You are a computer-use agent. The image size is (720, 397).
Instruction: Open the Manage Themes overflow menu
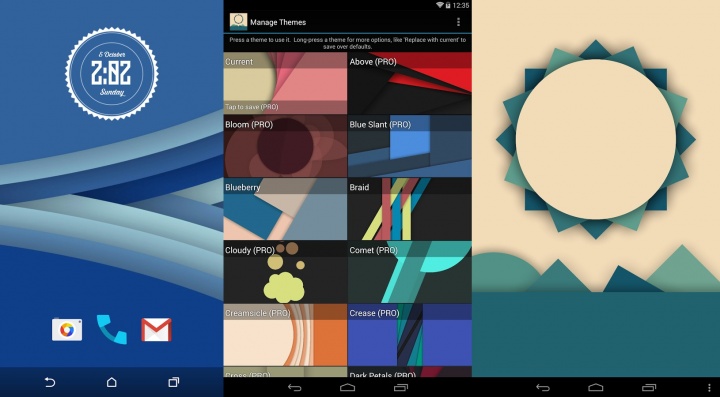point(458,22)
